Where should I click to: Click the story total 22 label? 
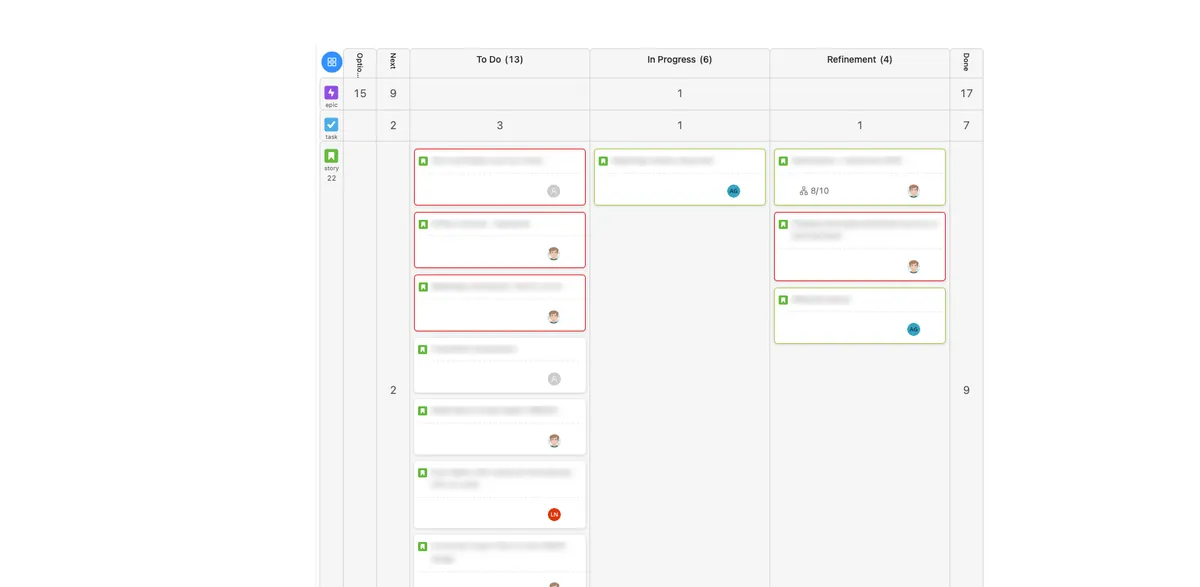coord(331,178)
